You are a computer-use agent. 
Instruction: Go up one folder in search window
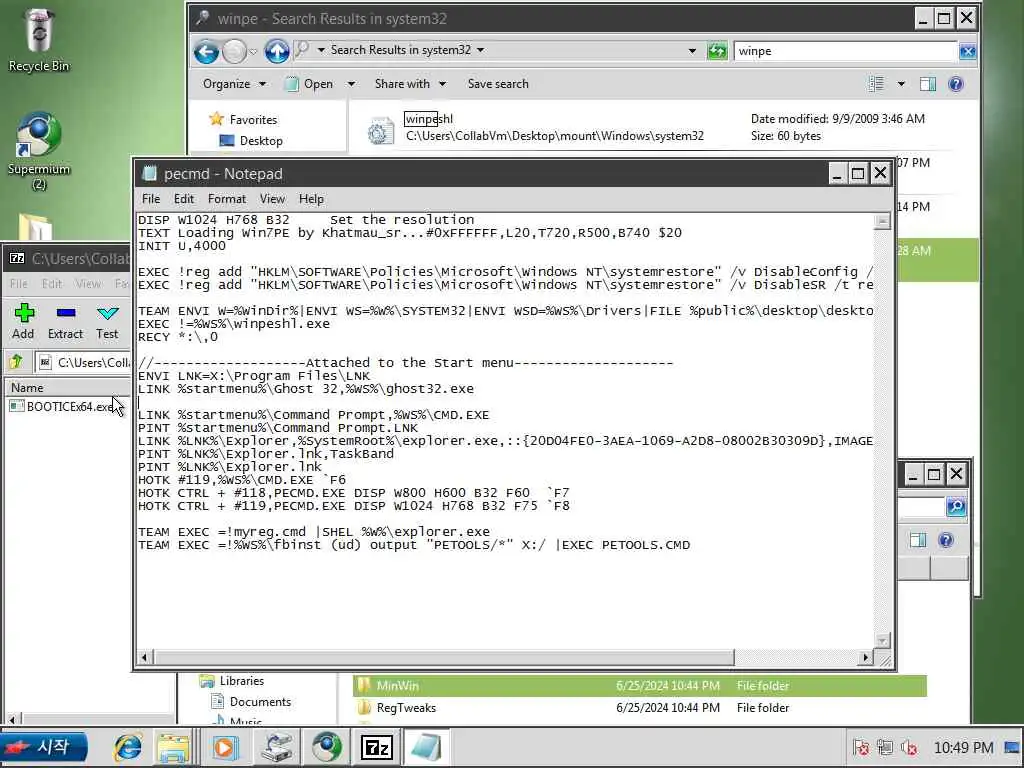(277, 51)
